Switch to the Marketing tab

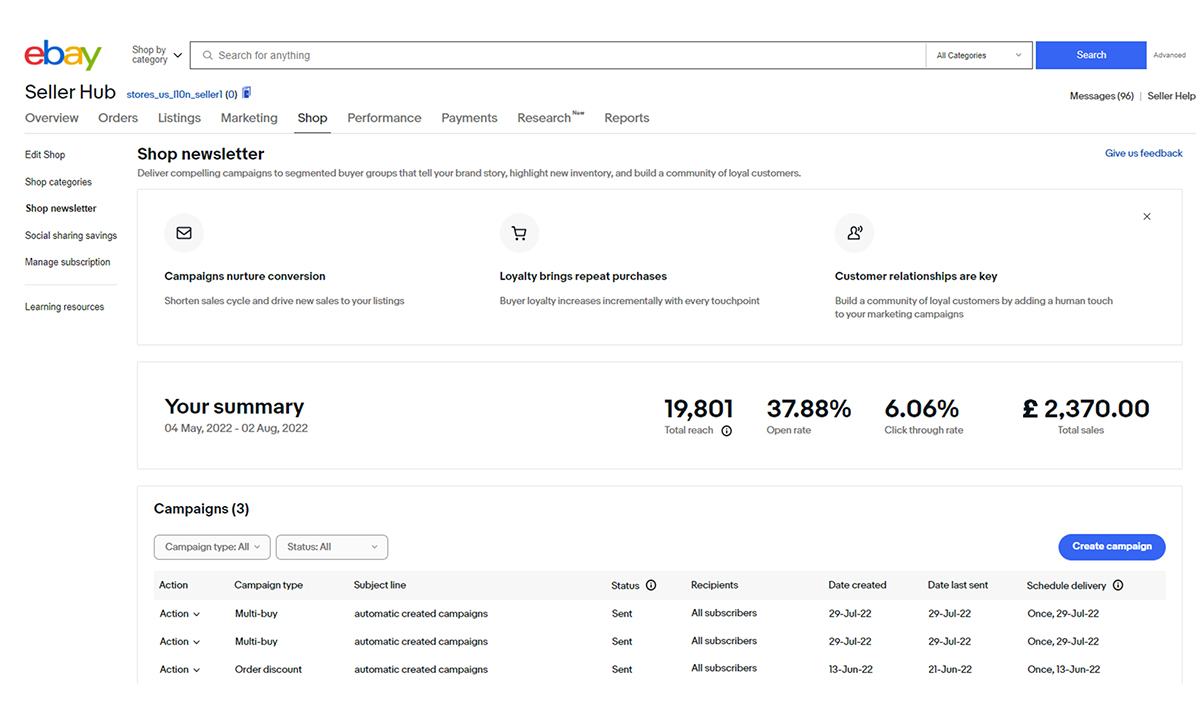coord(249,118)
